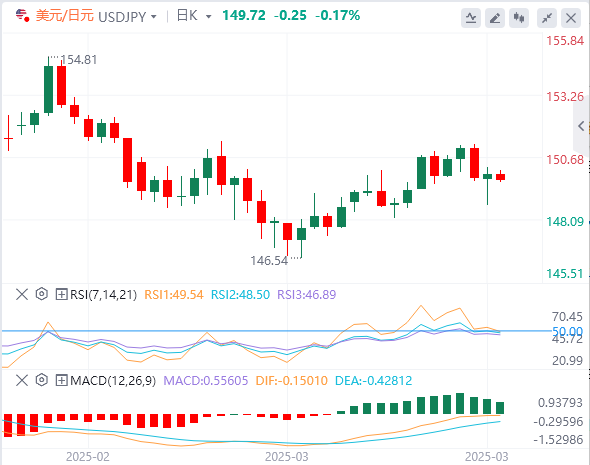
Task: Click the MACD(12,26,9) label
Action: [x=113, y=380]
